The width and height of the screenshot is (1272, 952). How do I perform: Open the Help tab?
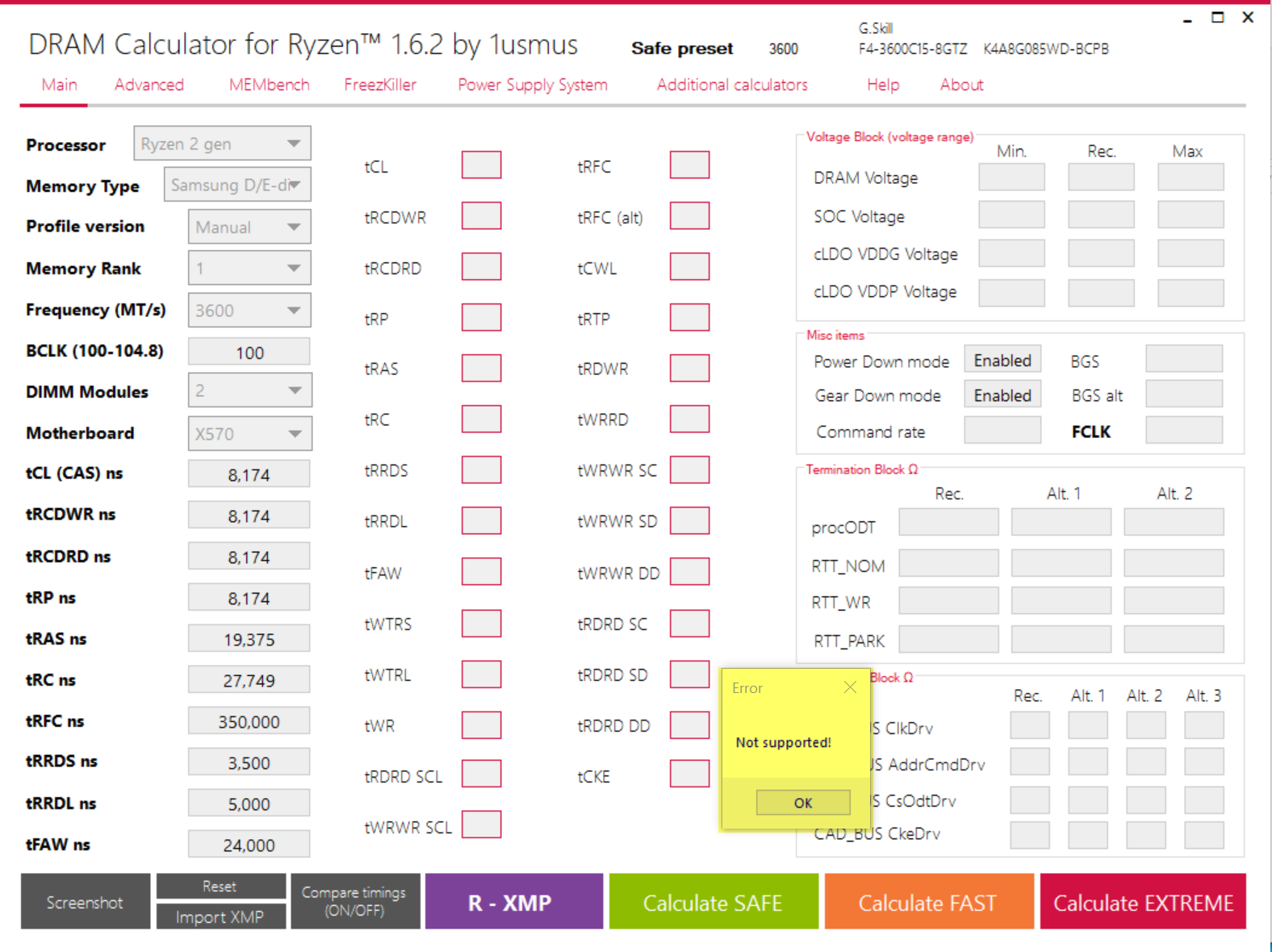[883, 85]
